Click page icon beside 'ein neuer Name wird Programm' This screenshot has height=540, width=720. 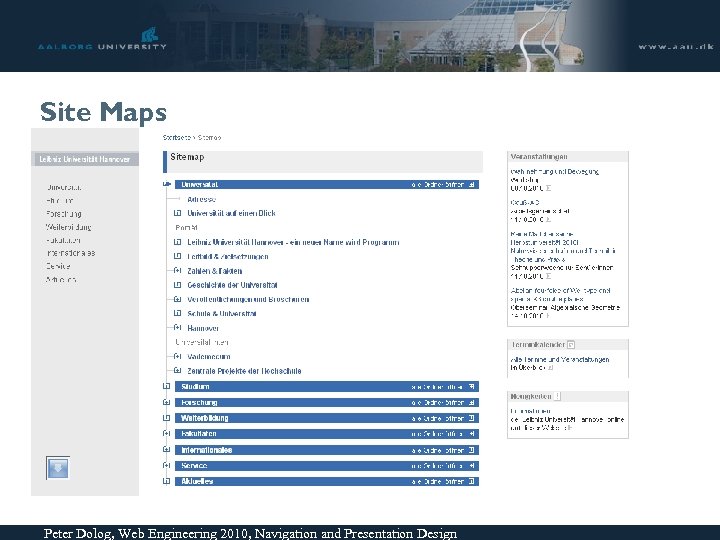(177, 242)
